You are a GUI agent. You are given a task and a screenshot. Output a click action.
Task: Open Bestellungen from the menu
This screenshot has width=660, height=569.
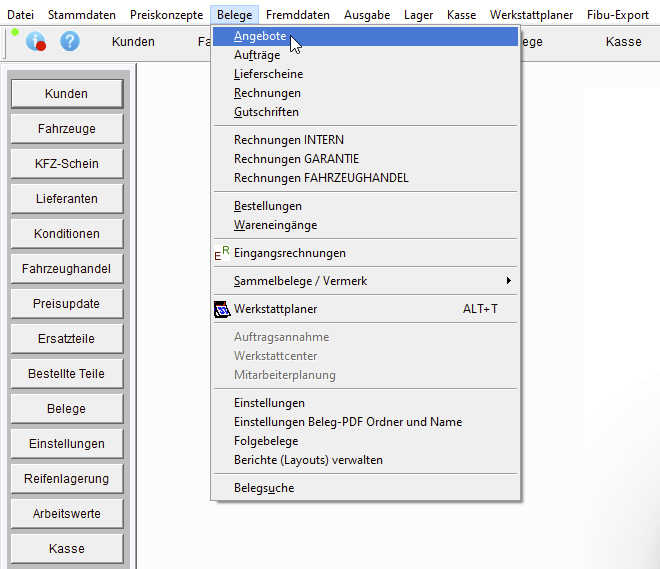pos(365,206)
